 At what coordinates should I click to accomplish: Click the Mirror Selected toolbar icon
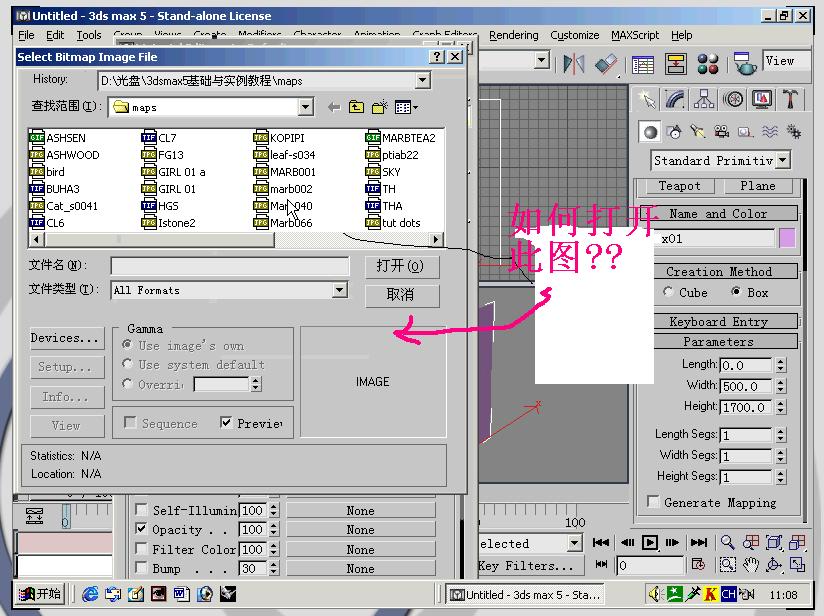click(x=574, y=64)
